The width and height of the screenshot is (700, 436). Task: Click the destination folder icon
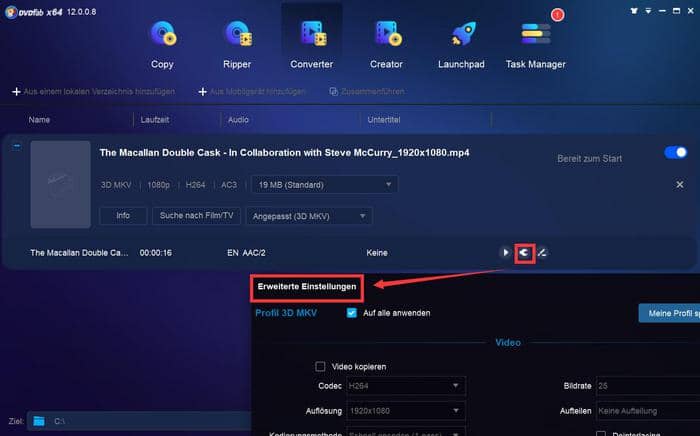click(x=39, y=421)
